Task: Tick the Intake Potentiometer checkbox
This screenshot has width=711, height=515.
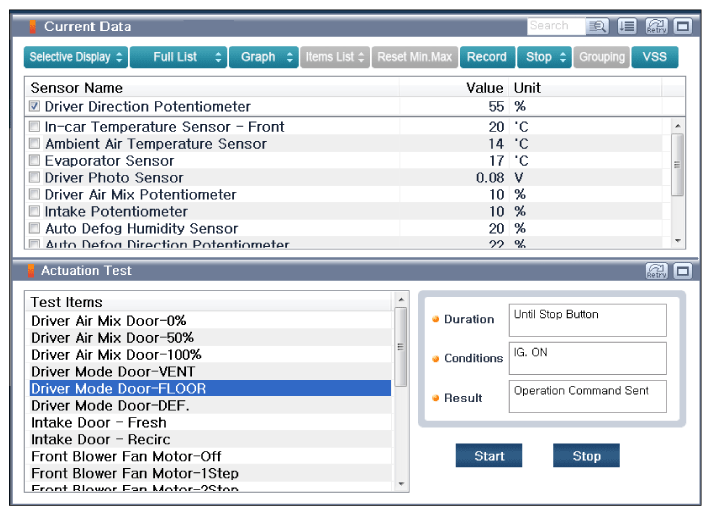Action: [34, 211]
